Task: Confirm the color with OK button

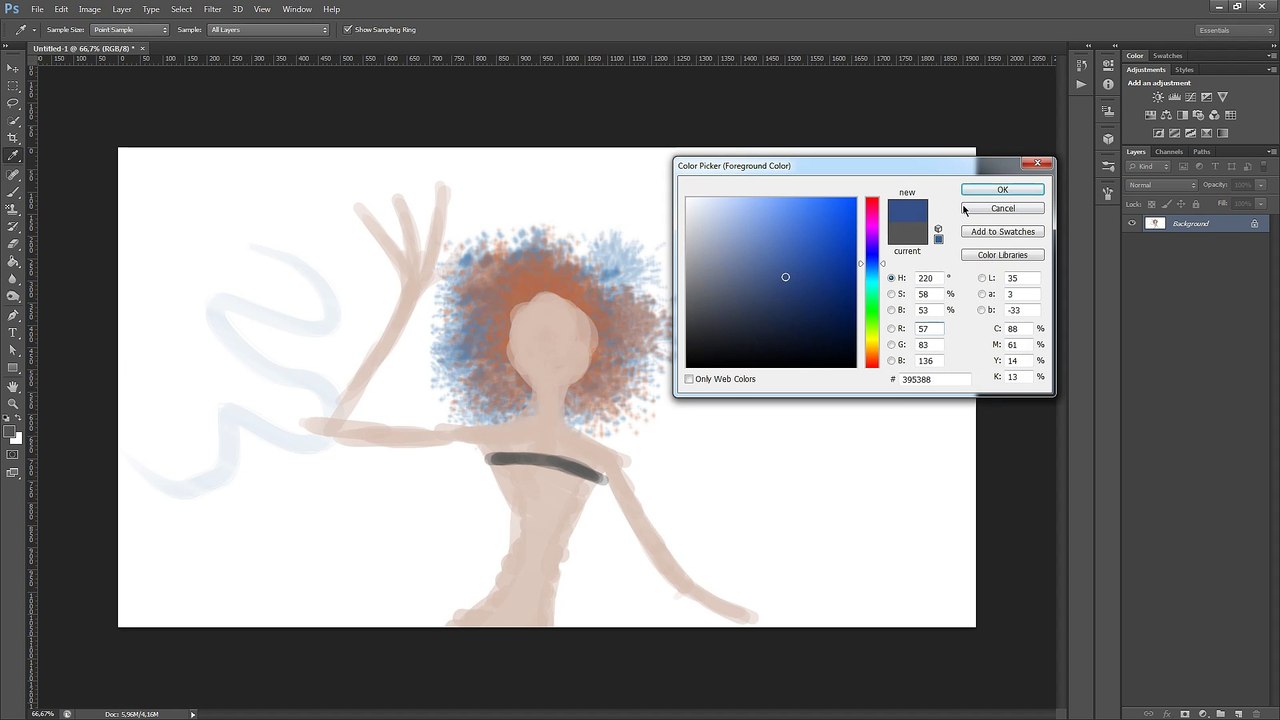Action: click(1002, 189)
